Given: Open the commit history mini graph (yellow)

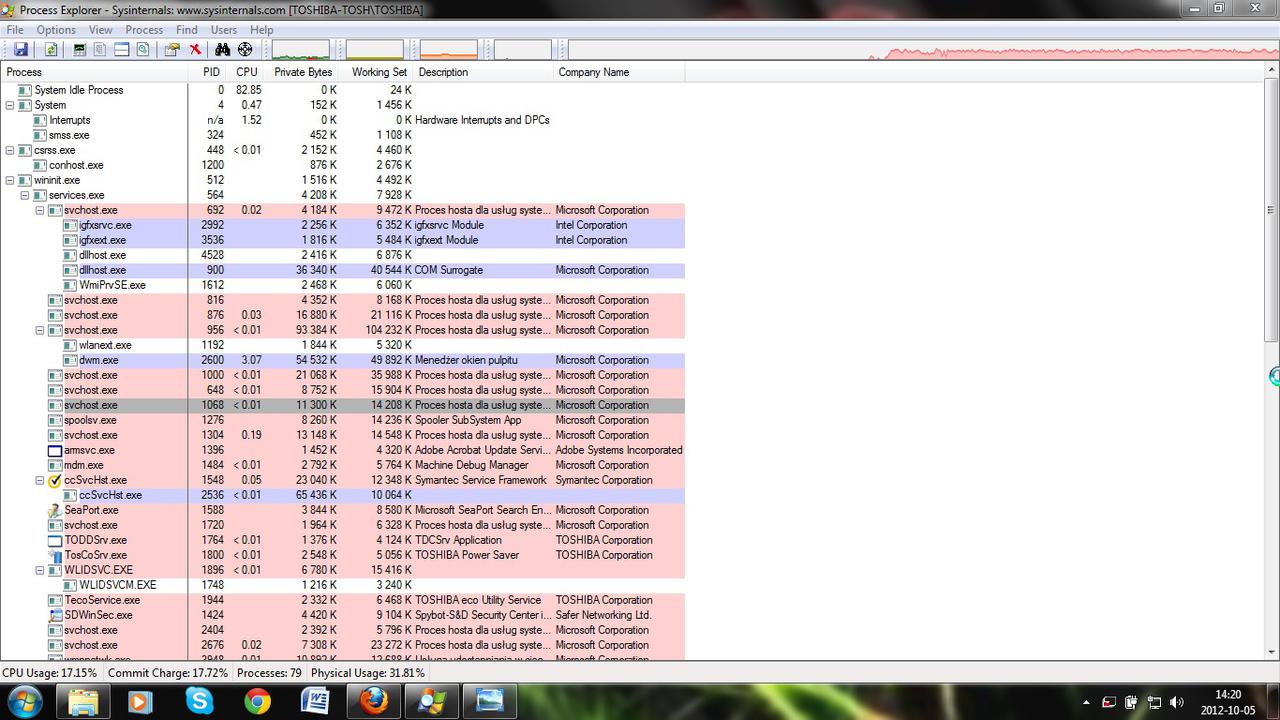Looking at the screenshot, I should point(375,50).
